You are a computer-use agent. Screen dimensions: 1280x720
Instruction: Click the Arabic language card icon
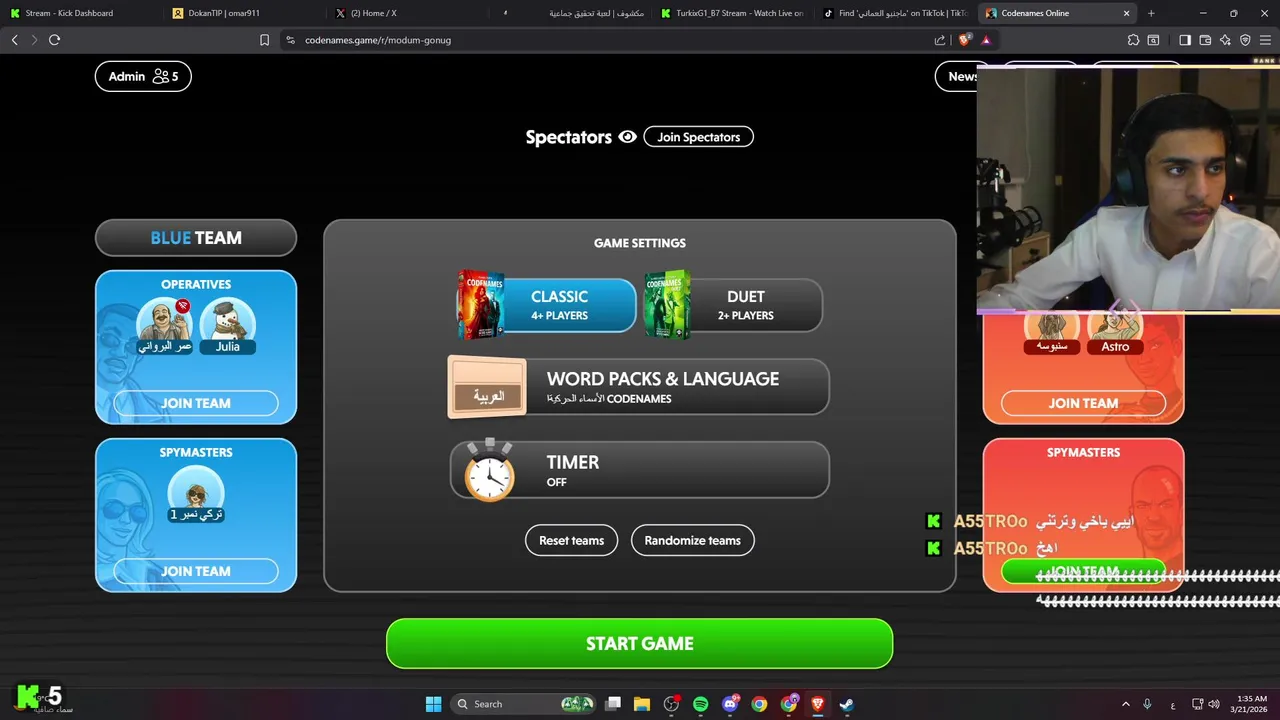(487, 387)
